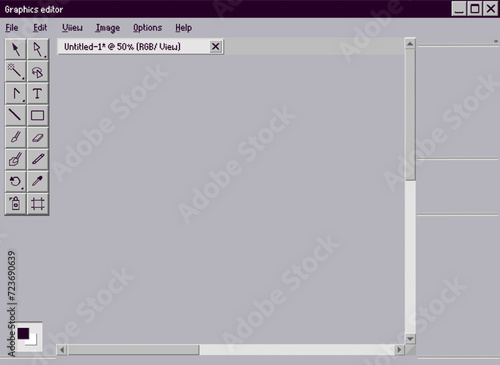This screenshot has height=365, width=500.
Task: Switch to the Untitled-1 document tab
Action: (122, 47)
